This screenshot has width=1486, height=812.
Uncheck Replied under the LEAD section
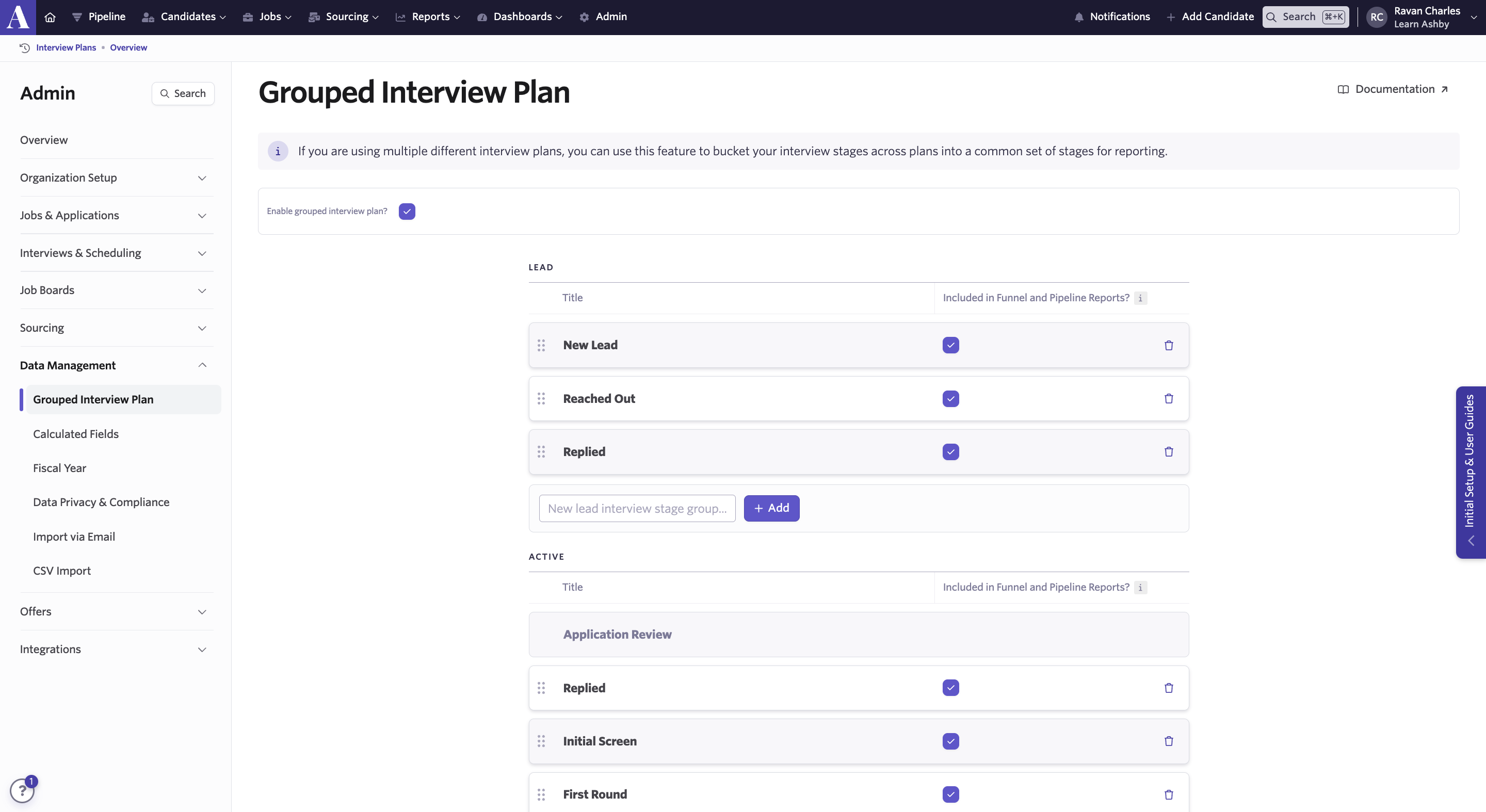pos(950,451)
